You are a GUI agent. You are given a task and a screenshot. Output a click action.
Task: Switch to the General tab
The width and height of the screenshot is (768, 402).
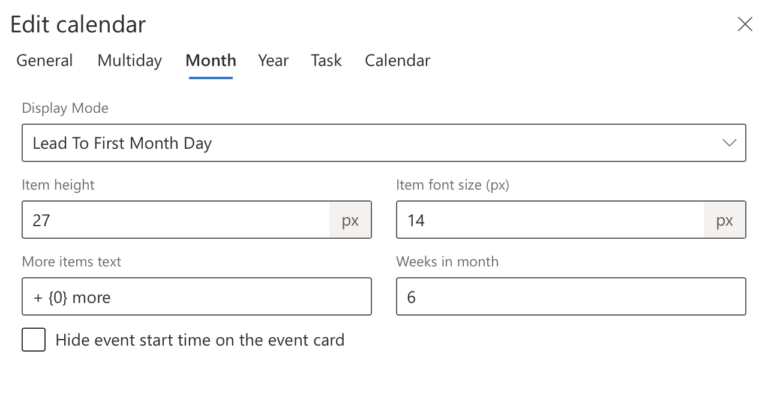coord(45,60)
